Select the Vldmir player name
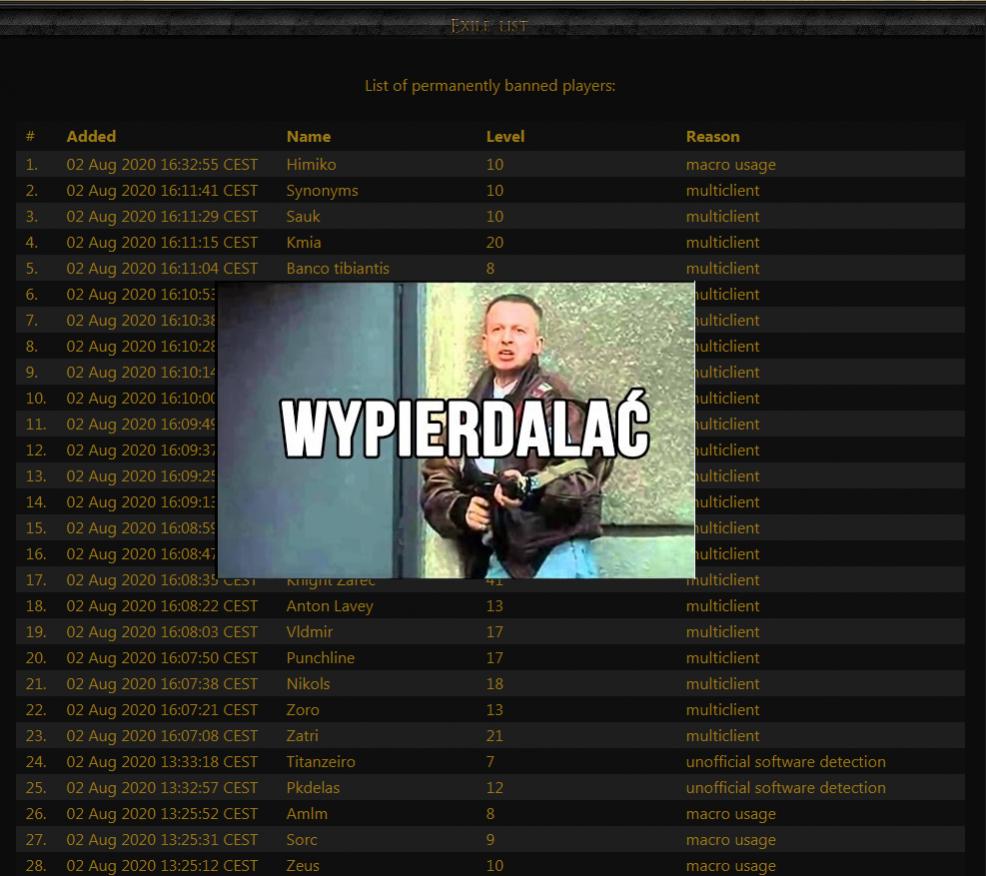Screen dimensions: 986x876 (309, 632)
